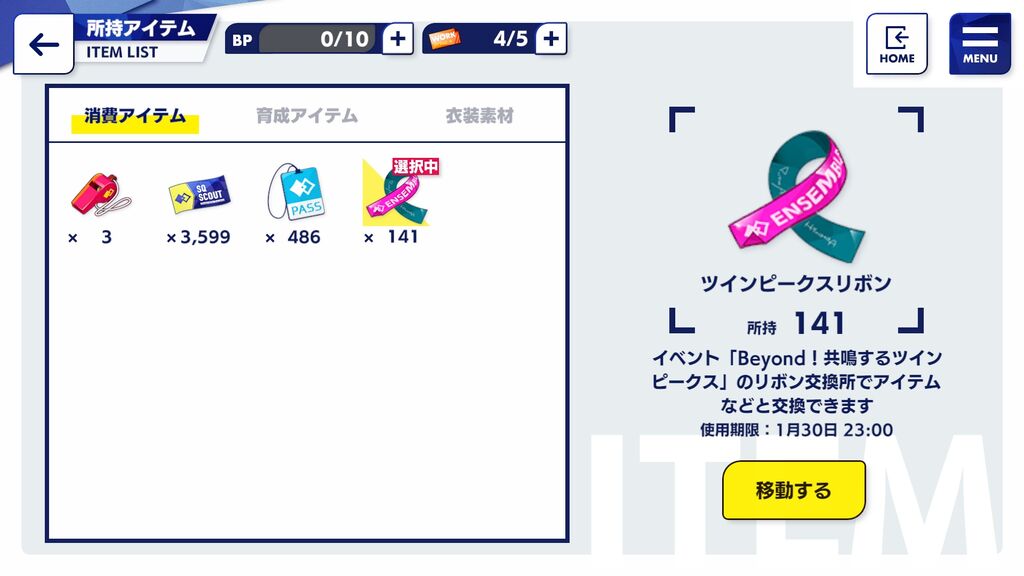Add BP with the plus button
The image size is (1024, 576).
coord(397,39)
